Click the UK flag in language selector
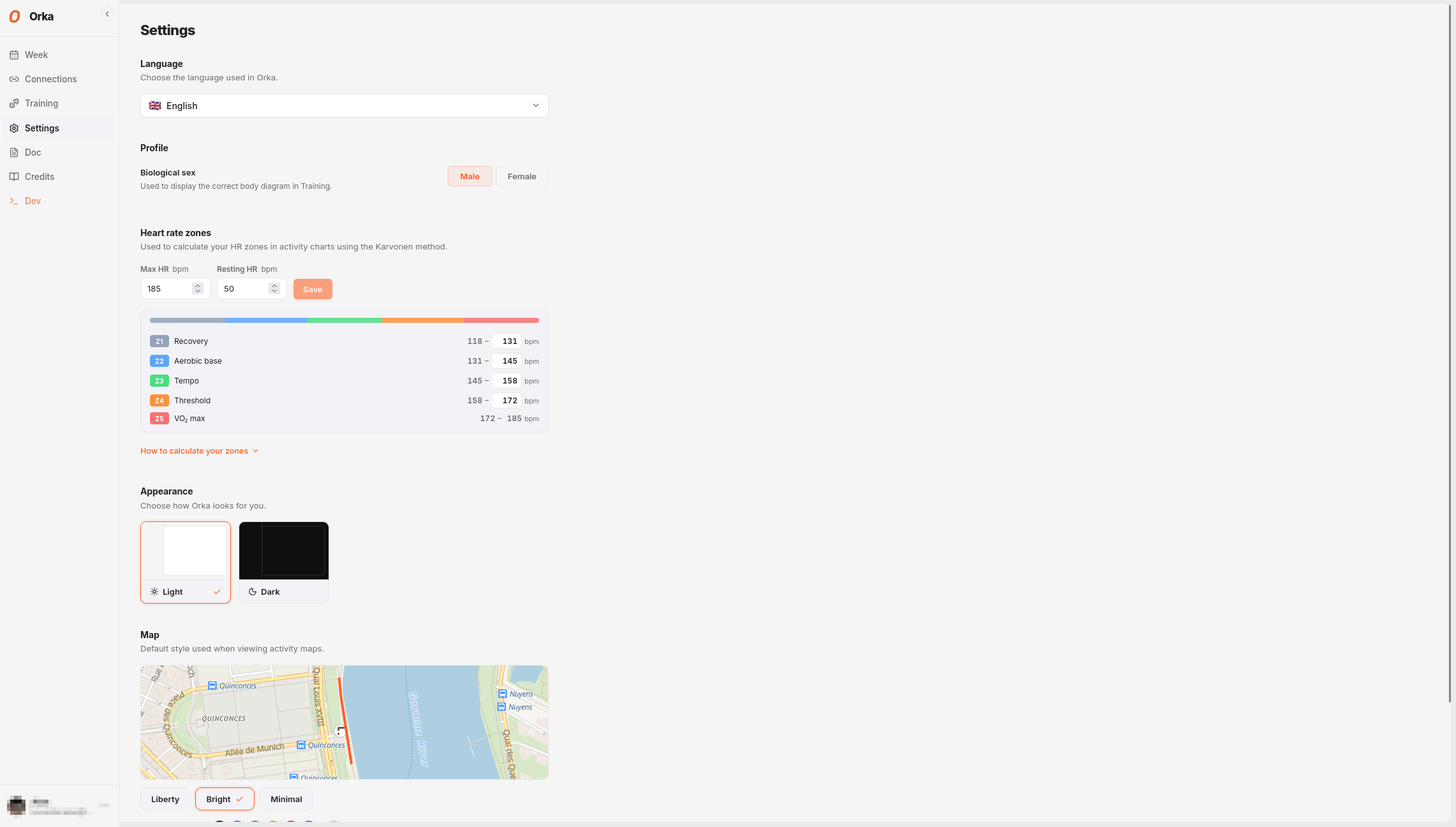The height and width of the screenshot is (827, 1456). [x=155, y=106]
